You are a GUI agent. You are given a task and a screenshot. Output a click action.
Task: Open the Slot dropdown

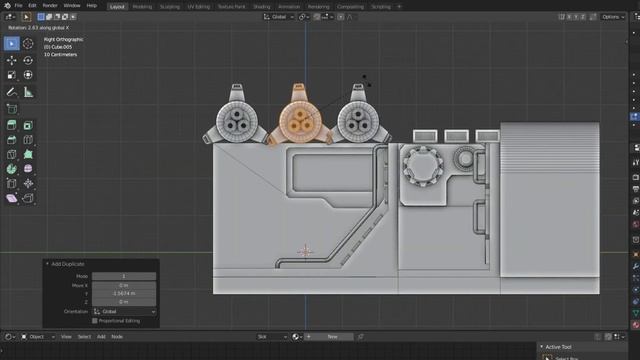(x=272, y=337)
